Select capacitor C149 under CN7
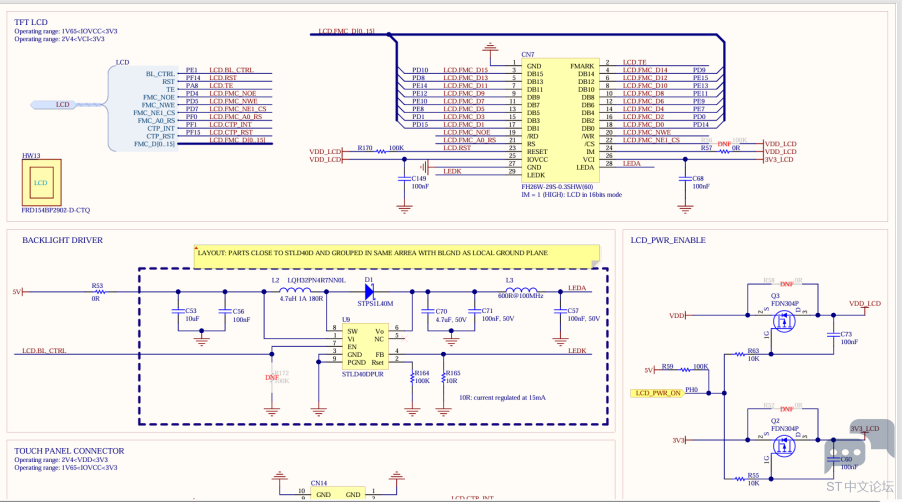Screen dimensions: 903x502 [404, 179]
